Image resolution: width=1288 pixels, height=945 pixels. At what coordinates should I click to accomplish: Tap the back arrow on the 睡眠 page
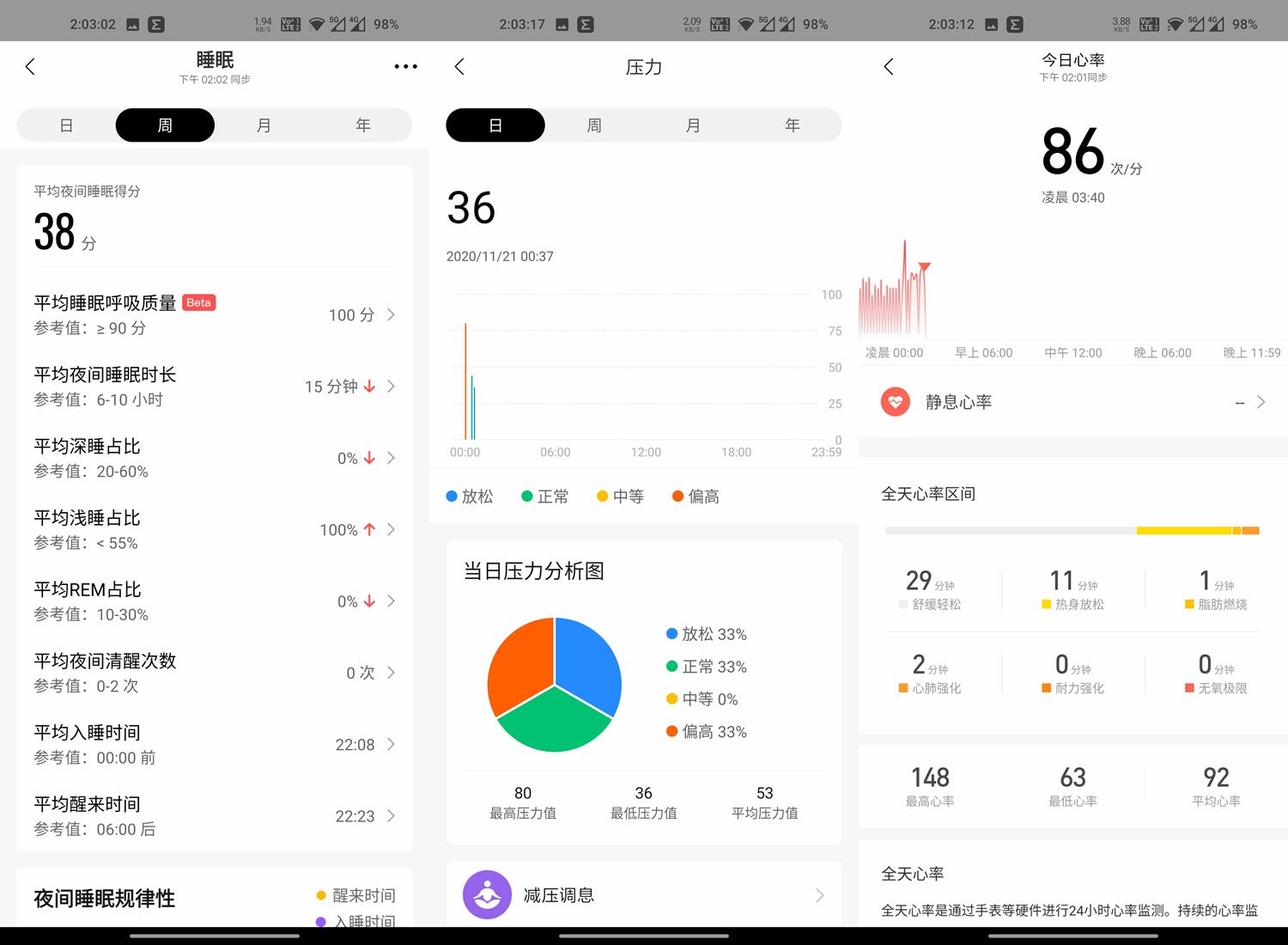click(31, 66)
